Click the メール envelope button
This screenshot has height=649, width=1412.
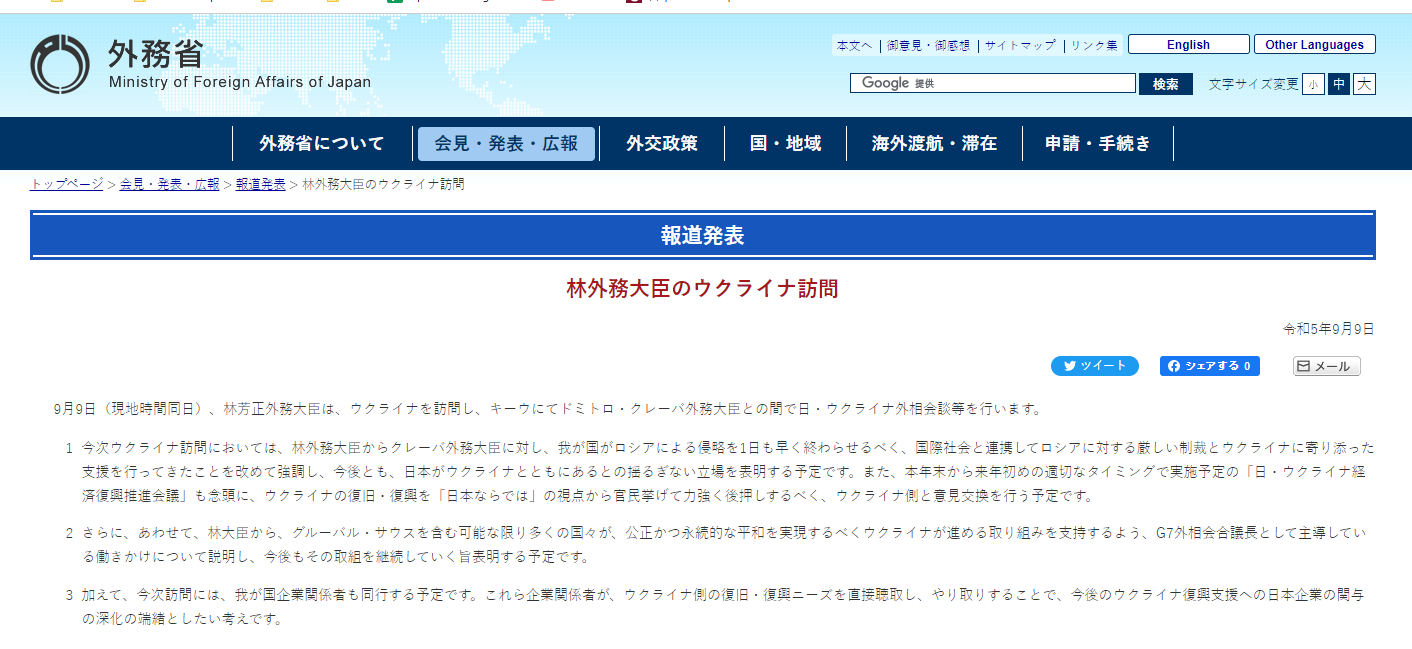tap(1326, 366)
